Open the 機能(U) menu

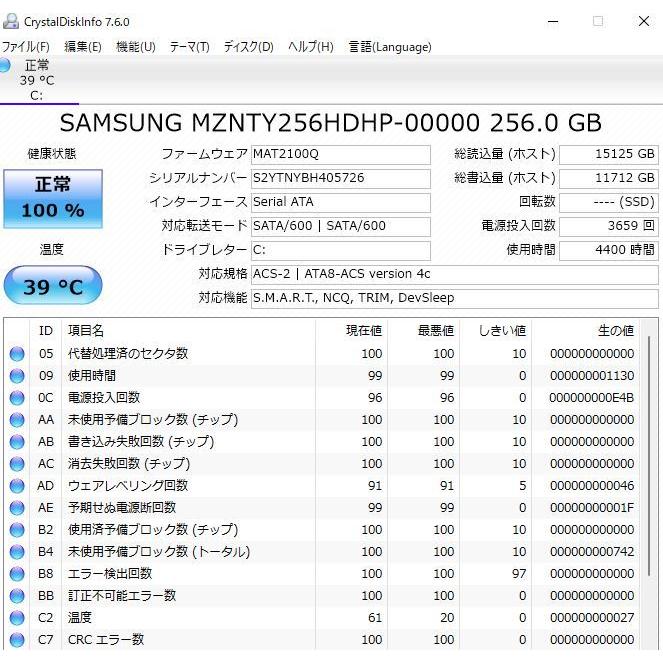pyautogui.click(x=136, y=47)
